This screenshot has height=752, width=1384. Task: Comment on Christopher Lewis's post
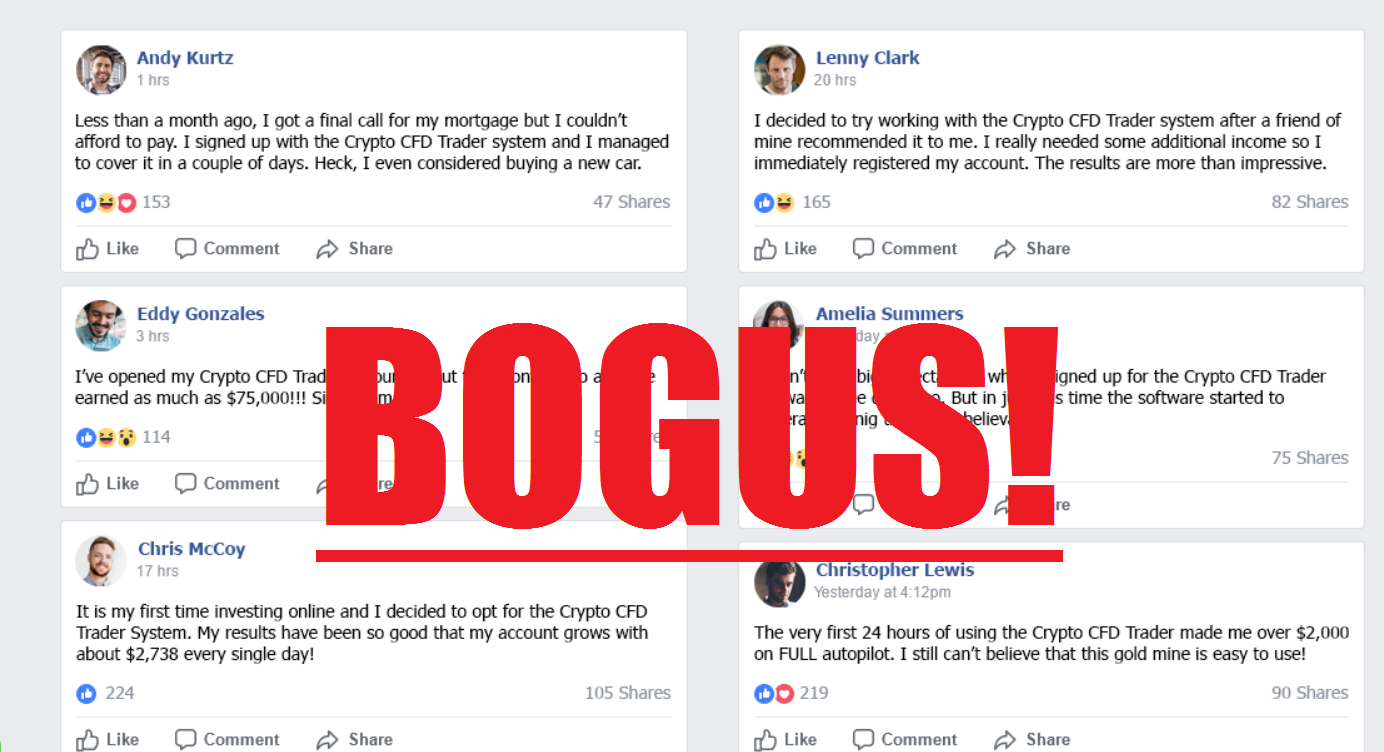[905, 740]
